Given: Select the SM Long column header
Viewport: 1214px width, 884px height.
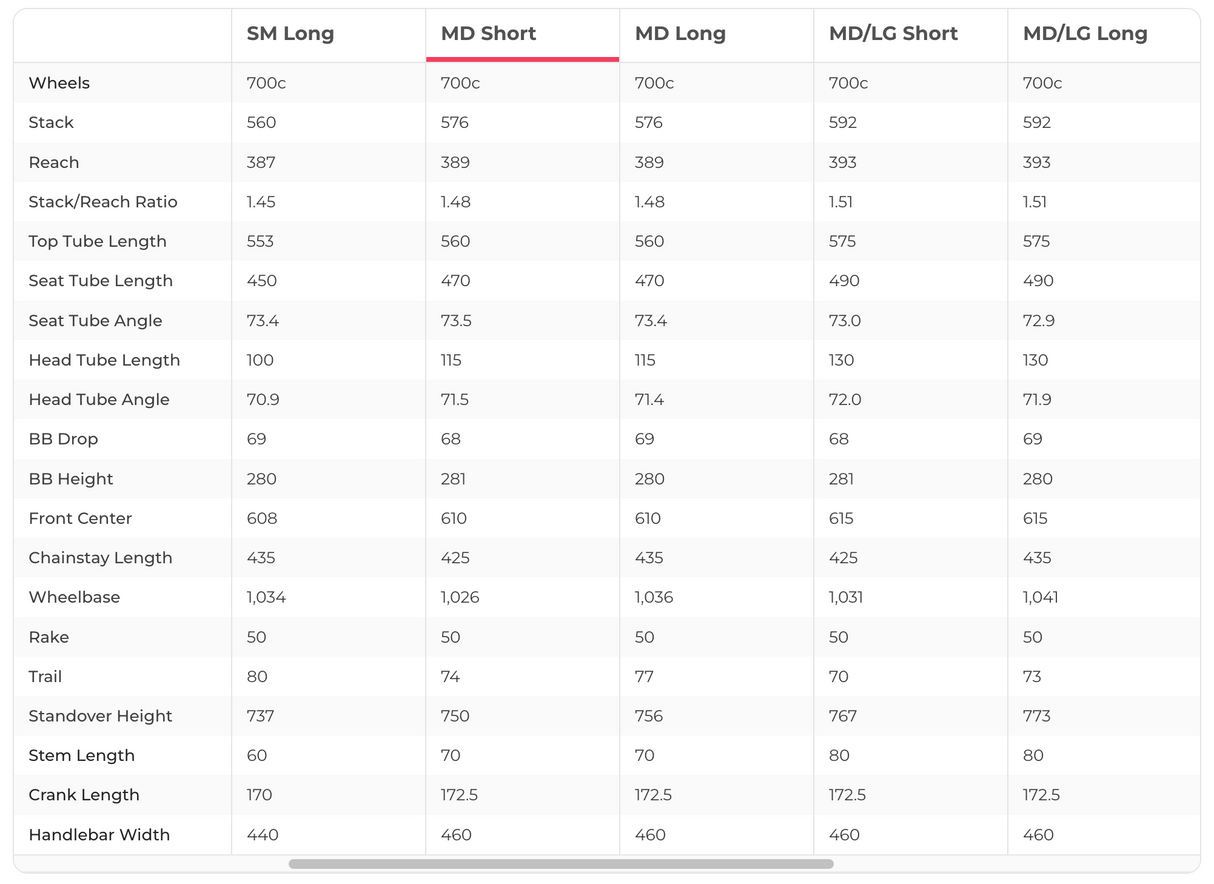Looking at the screenshot, I should 290,34.
